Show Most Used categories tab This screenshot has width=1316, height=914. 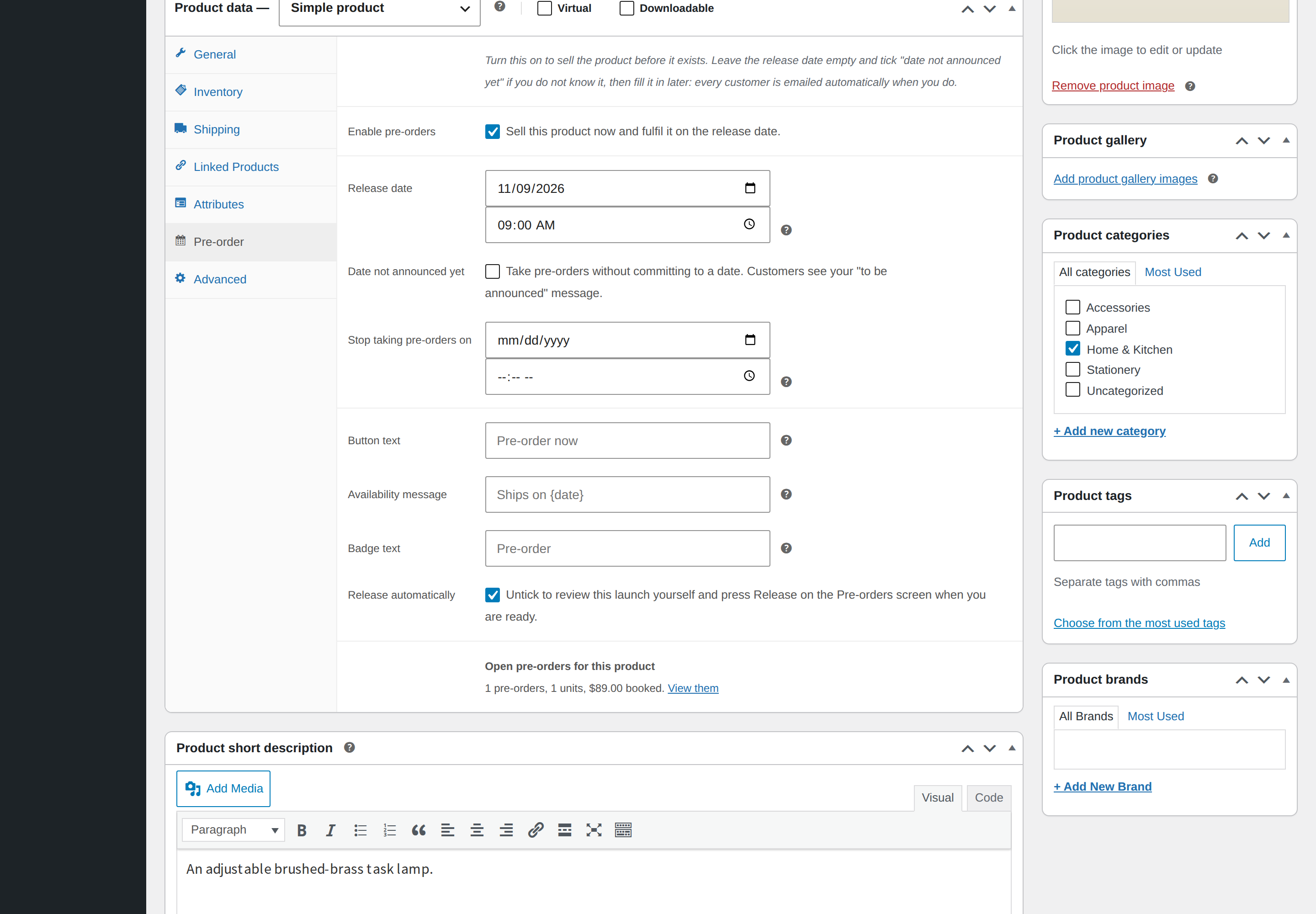pyautogui.click(x=1173, y=272)
